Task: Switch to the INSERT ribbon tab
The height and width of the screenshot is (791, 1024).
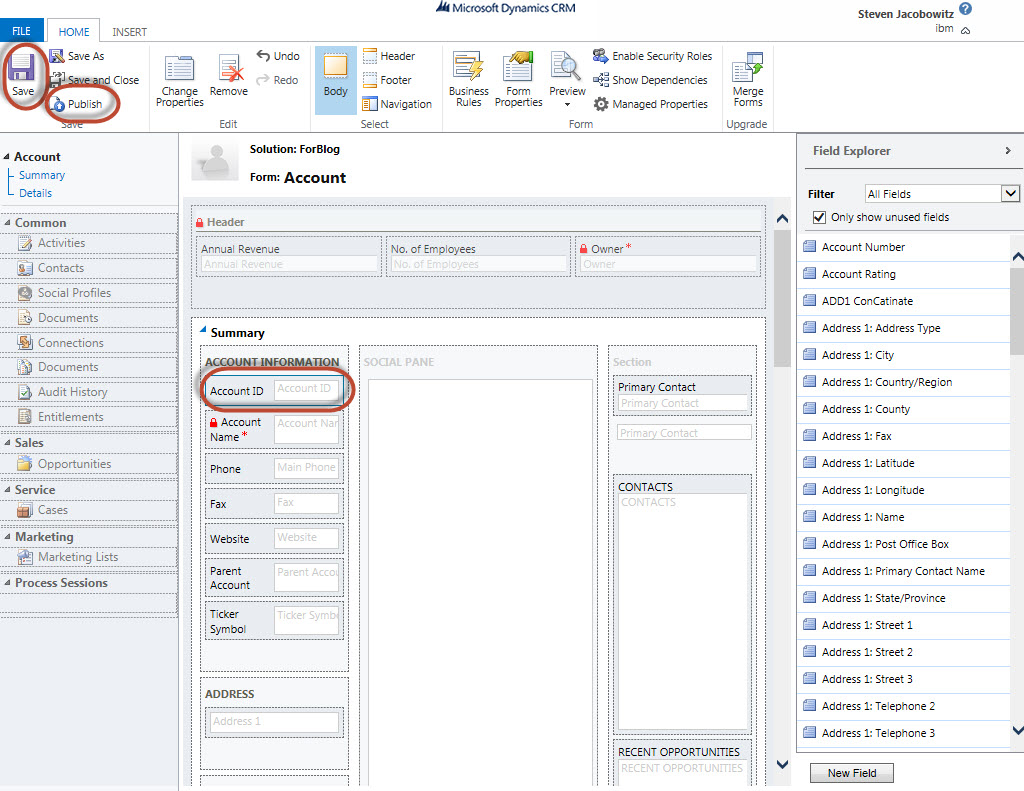Action: point(129,32)
